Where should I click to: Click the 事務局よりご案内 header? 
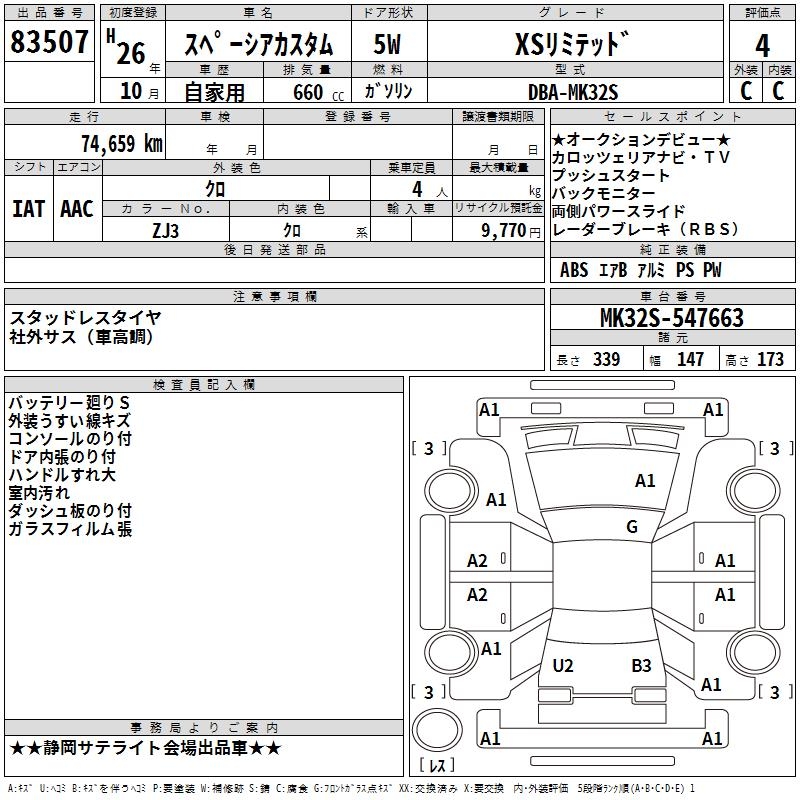(204, 728)
